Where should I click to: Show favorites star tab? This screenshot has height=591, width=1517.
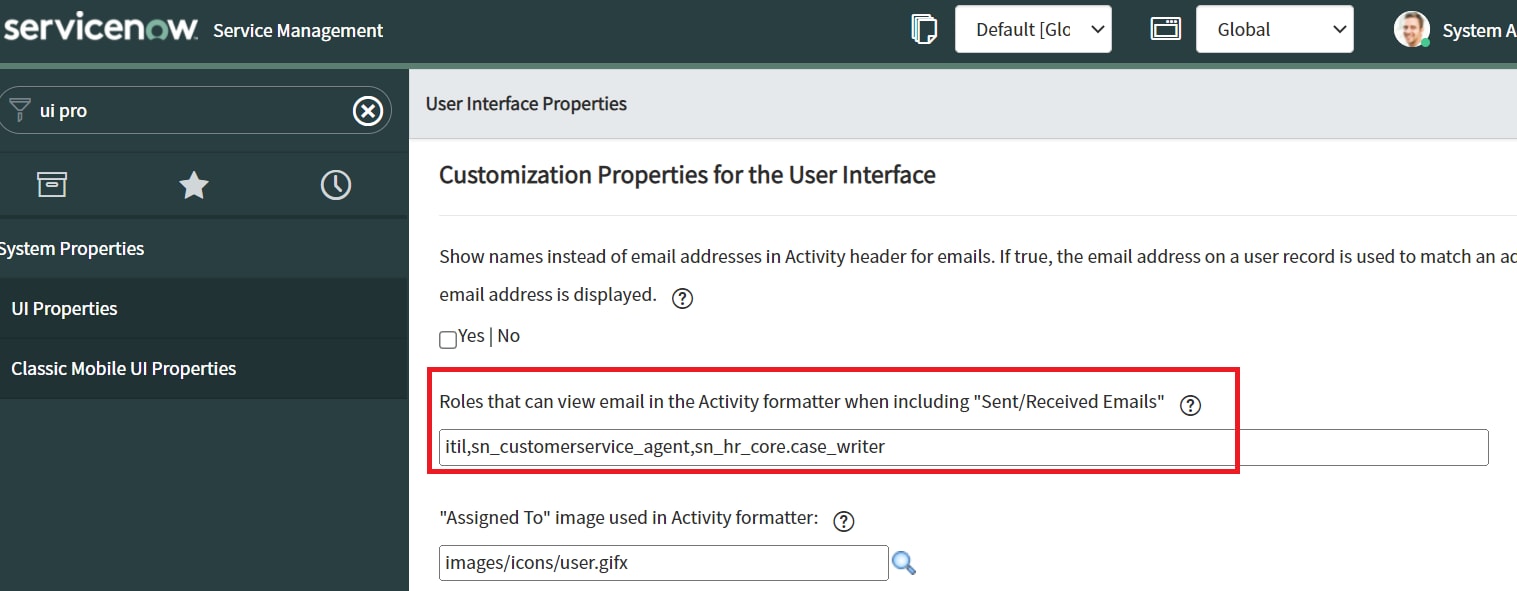pyautogui.click(x=194, y=184)
